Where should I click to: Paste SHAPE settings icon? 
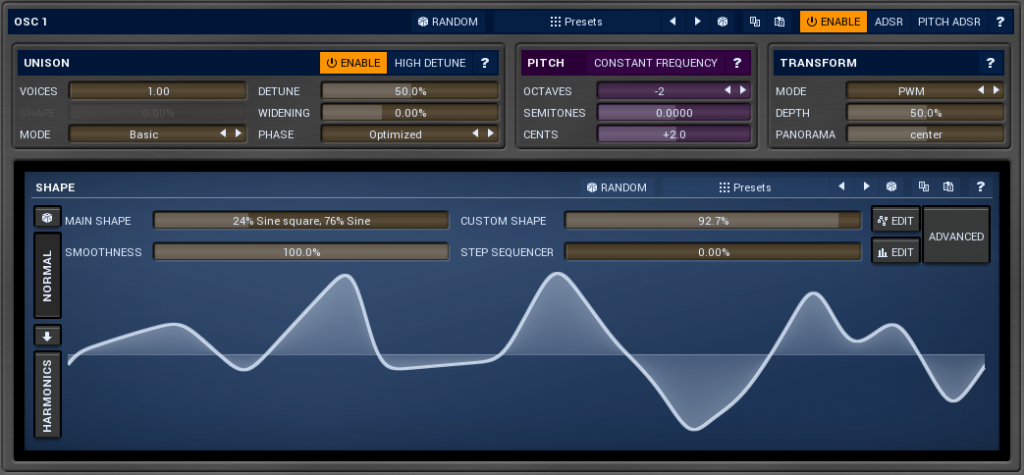[948, 187]
